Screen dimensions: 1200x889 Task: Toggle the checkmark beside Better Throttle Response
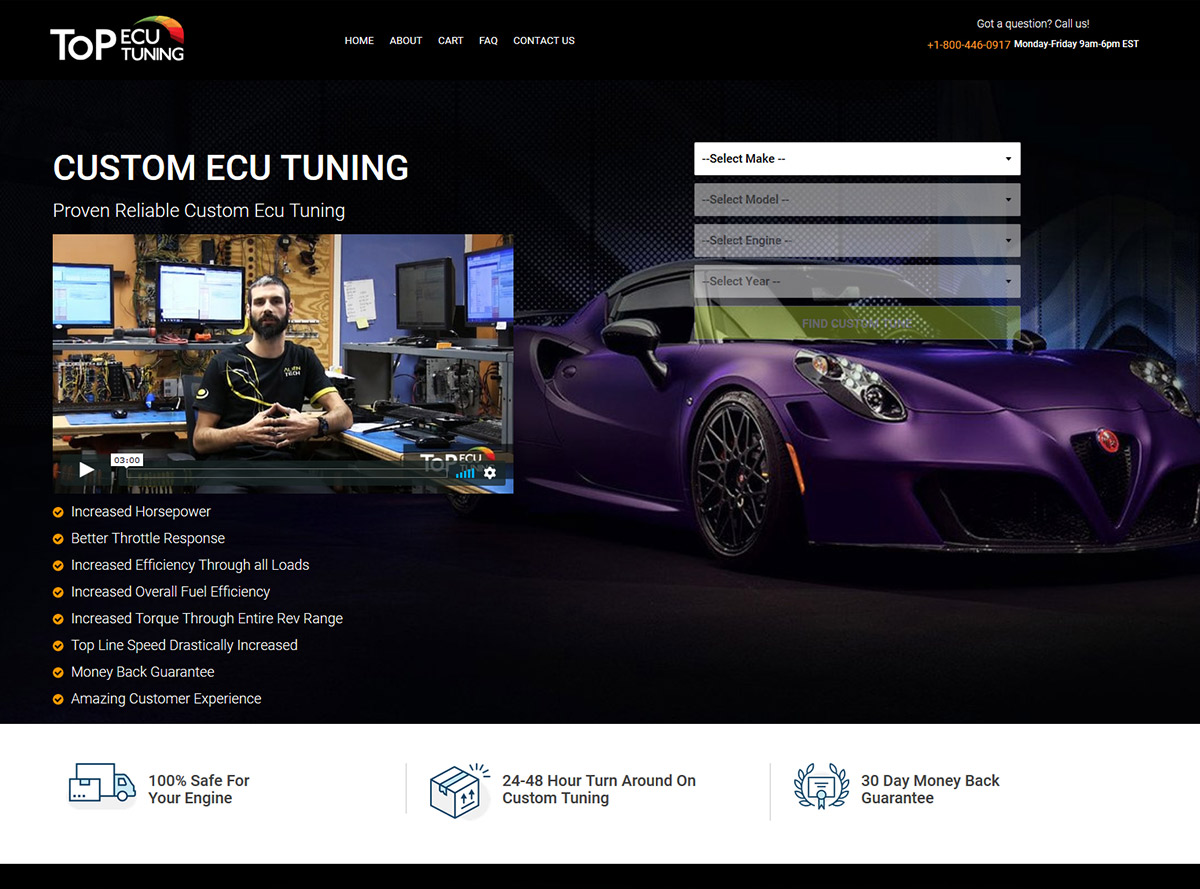(57, 538)
